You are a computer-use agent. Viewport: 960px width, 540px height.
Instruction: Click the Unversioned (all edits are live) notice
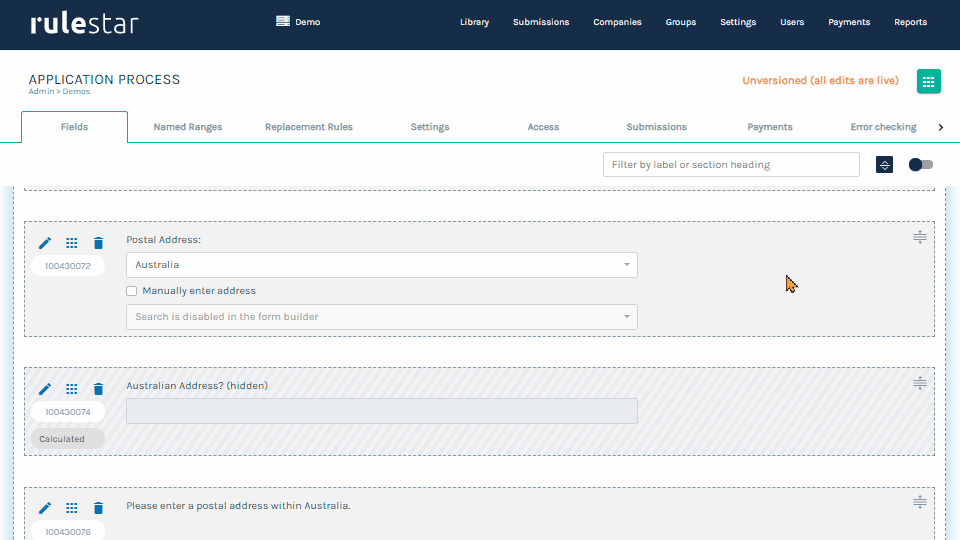820,81
